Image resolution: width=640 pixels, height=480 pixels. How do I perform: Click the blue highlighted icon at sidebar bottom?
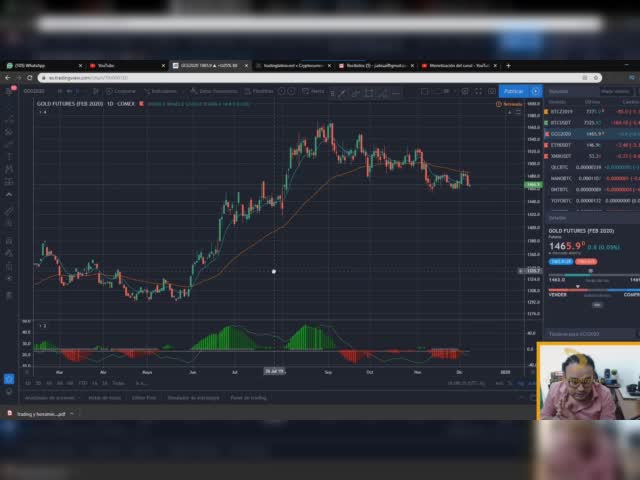point(9,379)
